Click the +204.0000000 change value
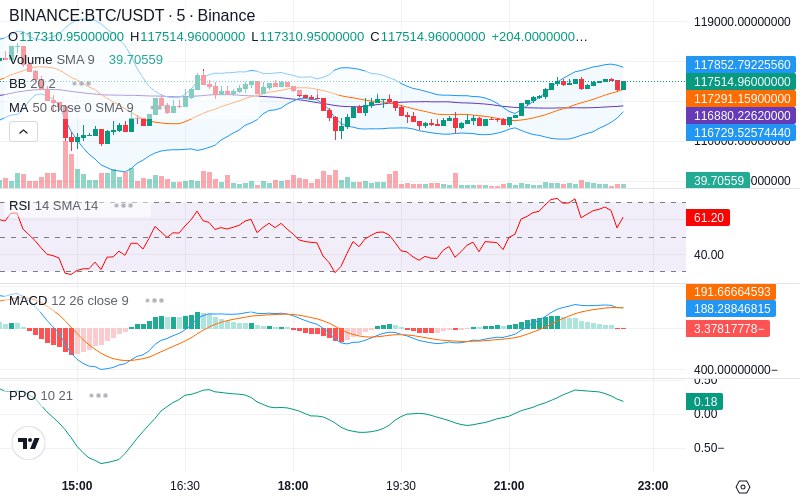This screenshot has width=800, height=500. point(539,37)
